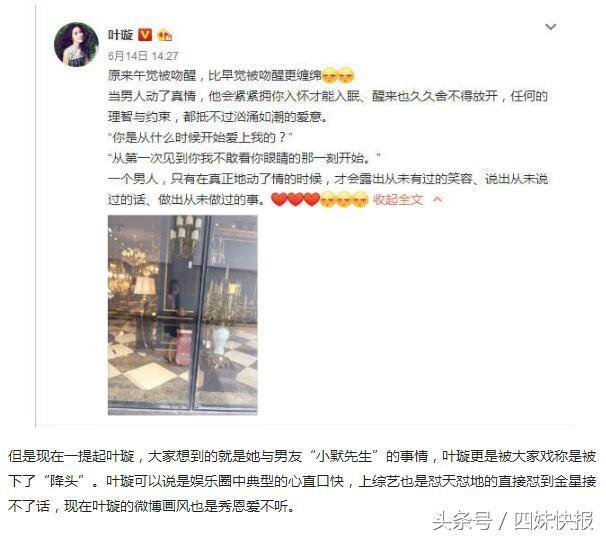Image resolution: width=606 pixels, height=538 pixels.
Task: Open the 叶璇 username link
Action: tap(120, 35)
